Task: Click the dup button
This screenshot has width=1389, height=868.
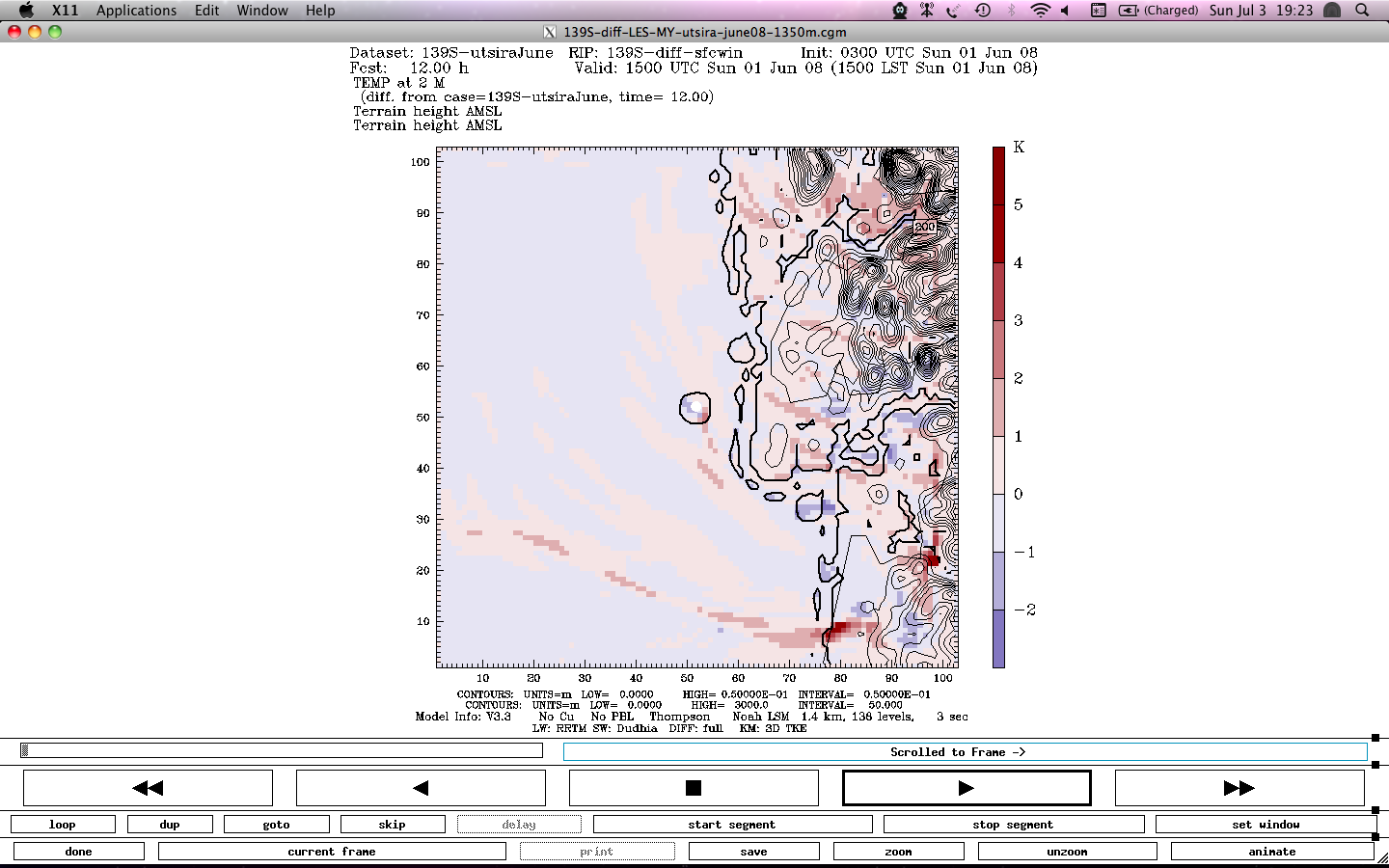Action: pyautogui.click(x=170, y=825)
